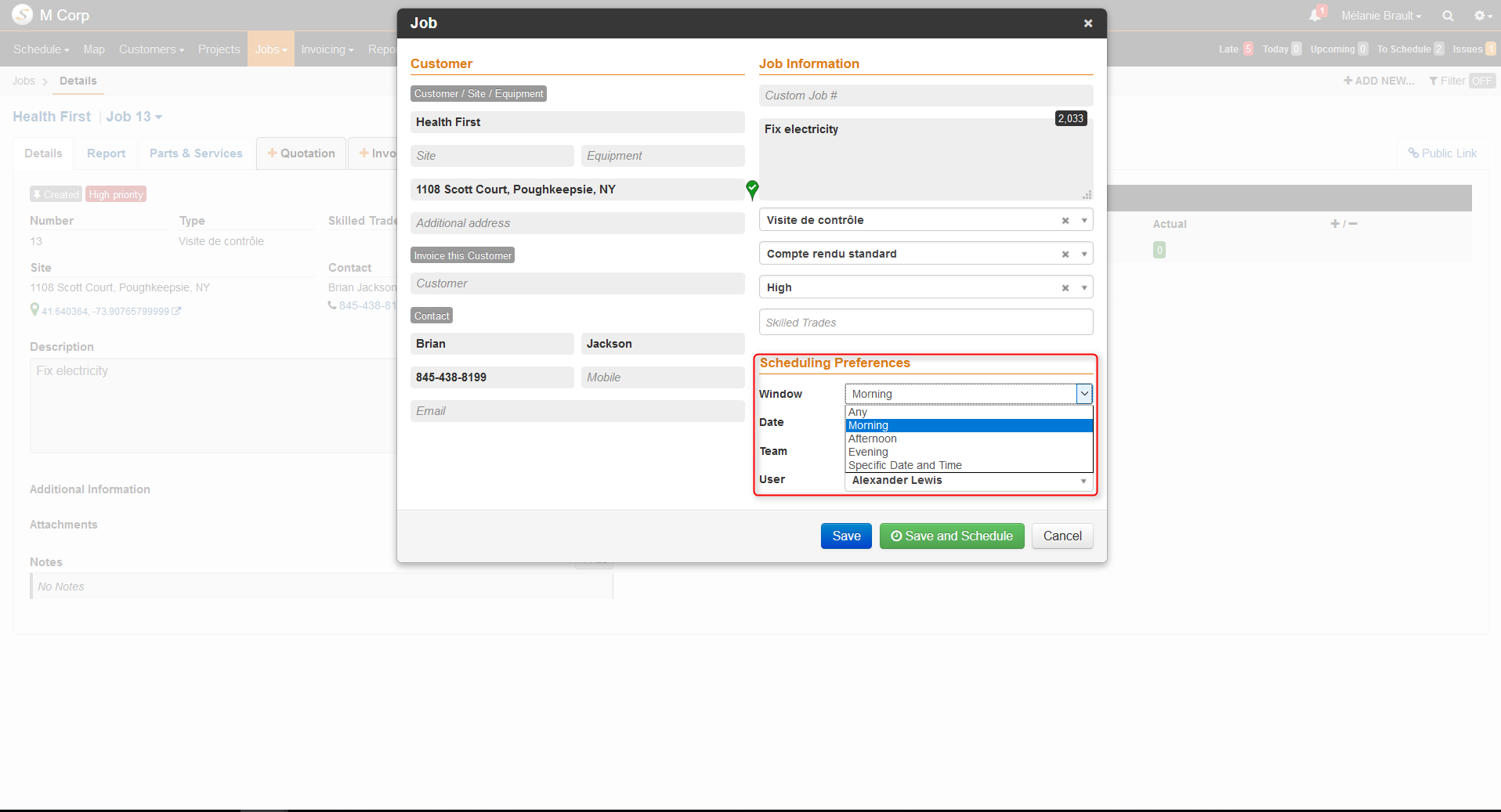Close the Job dialog with the X icon
This screenshot has width=1501, height=812.
[x=1087, y=23]
